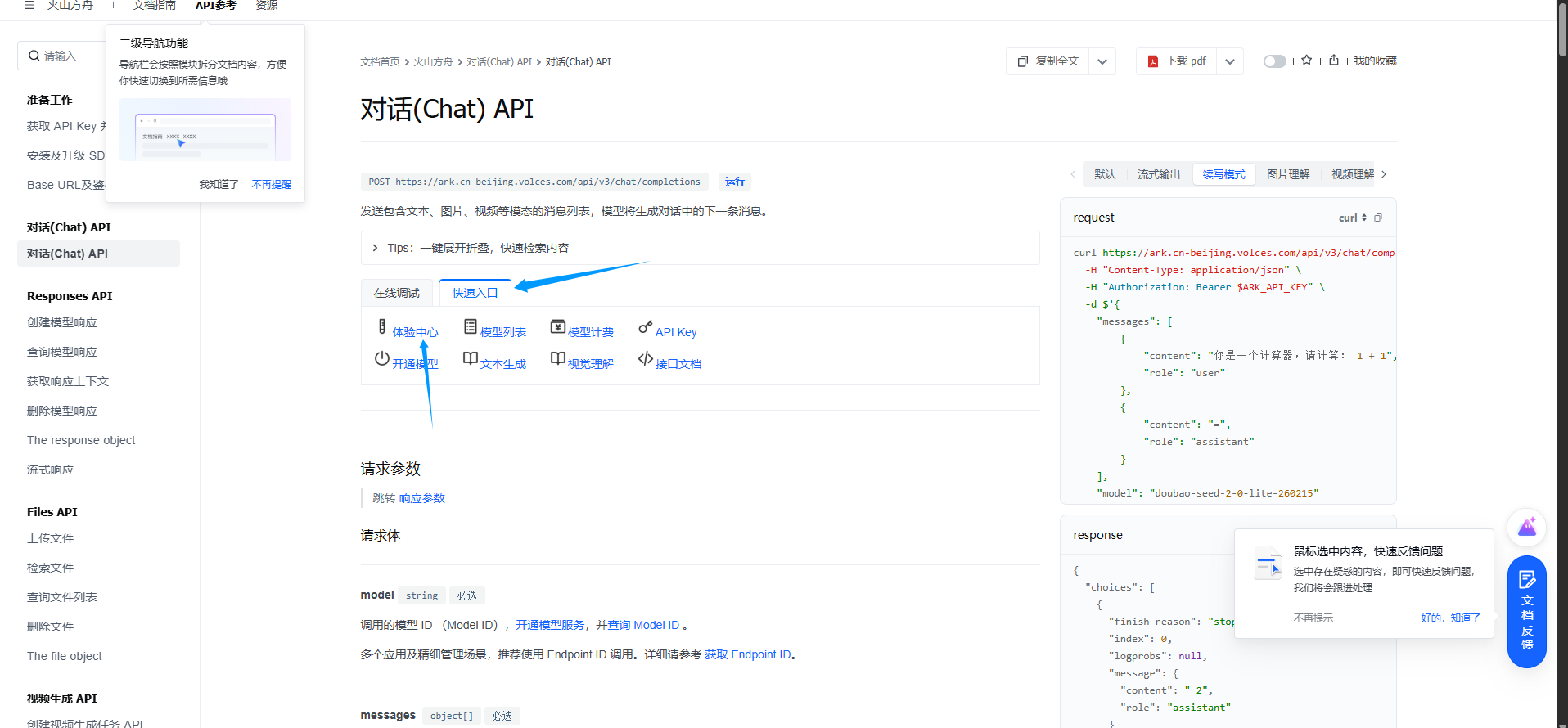
Task: Open 查询文件列表 in the sidebar
Action: (x=62, y=597)
